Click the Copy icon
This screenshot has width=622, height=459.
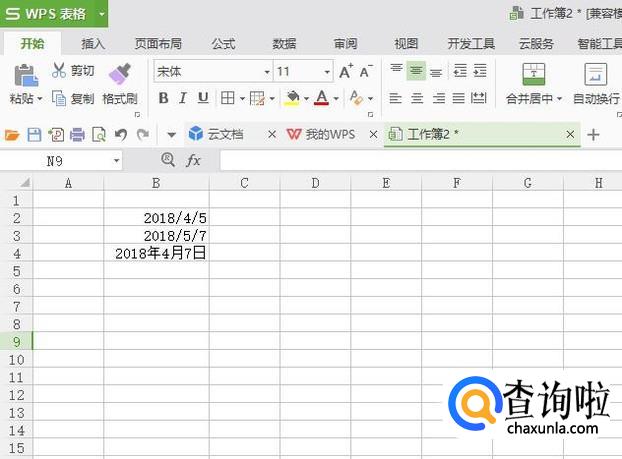pos(59,98)
